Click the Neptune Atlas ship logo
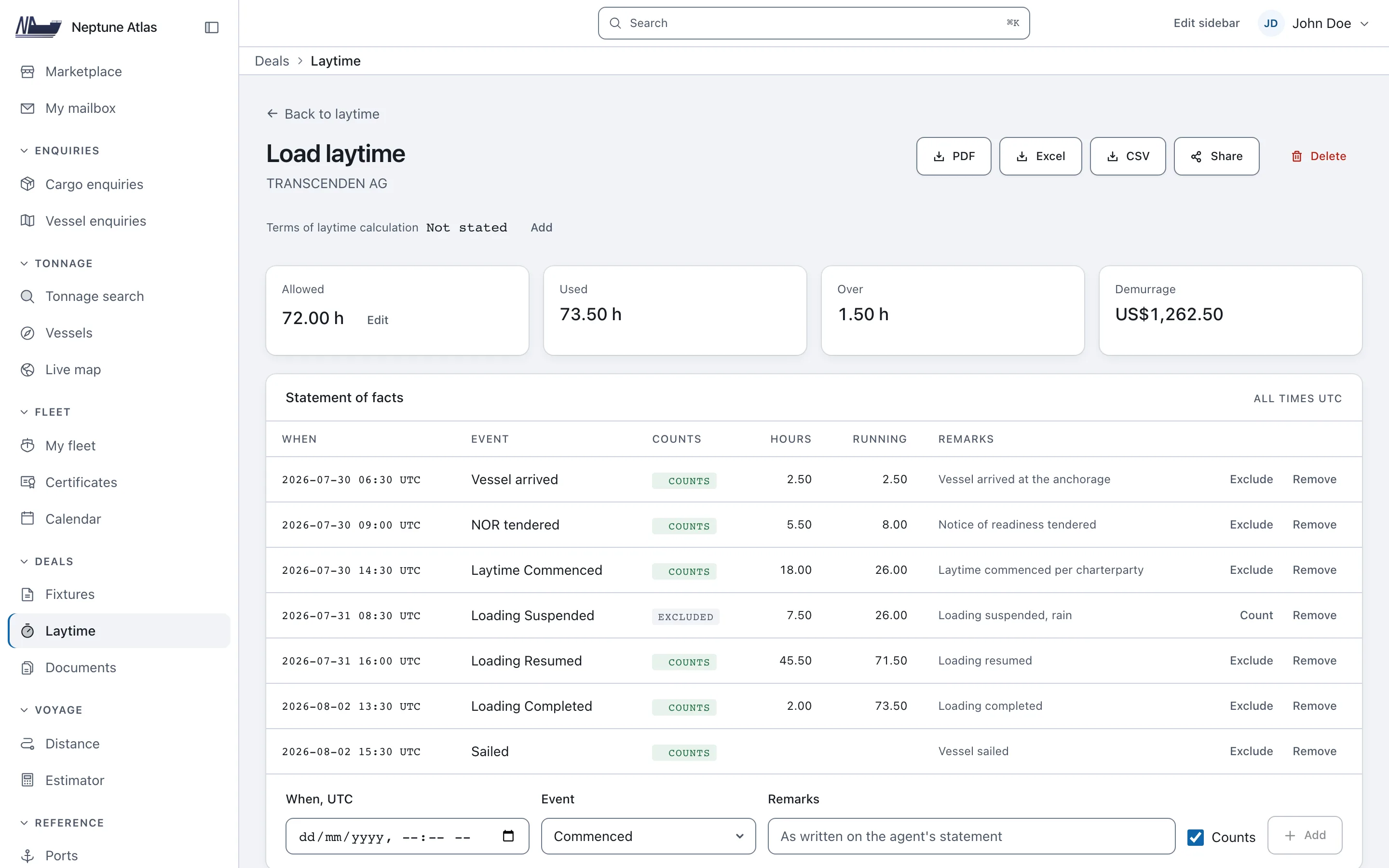1389x868 pixels. click(x=39, y=27)
